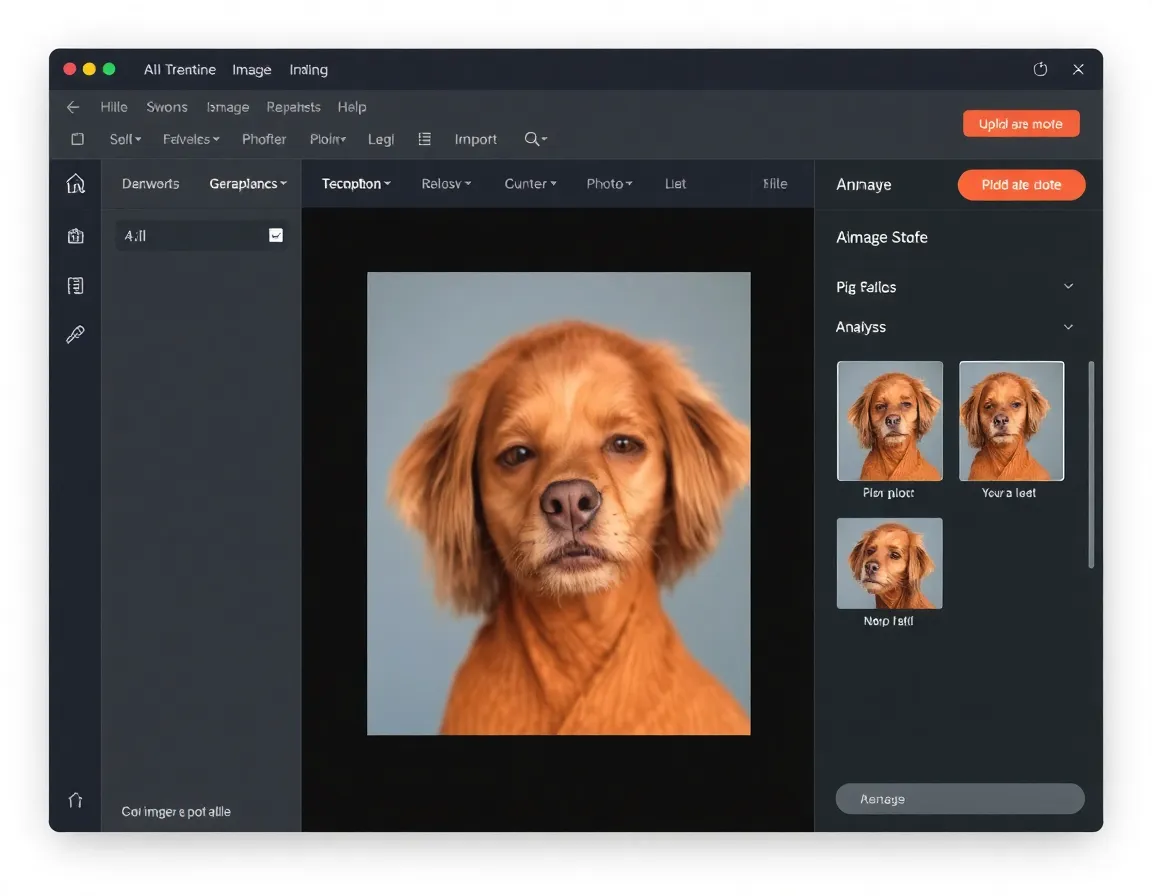Click the back arrow beside Hille
Image resolution: width=1152 pixels, height=896 pixels.
73,107
